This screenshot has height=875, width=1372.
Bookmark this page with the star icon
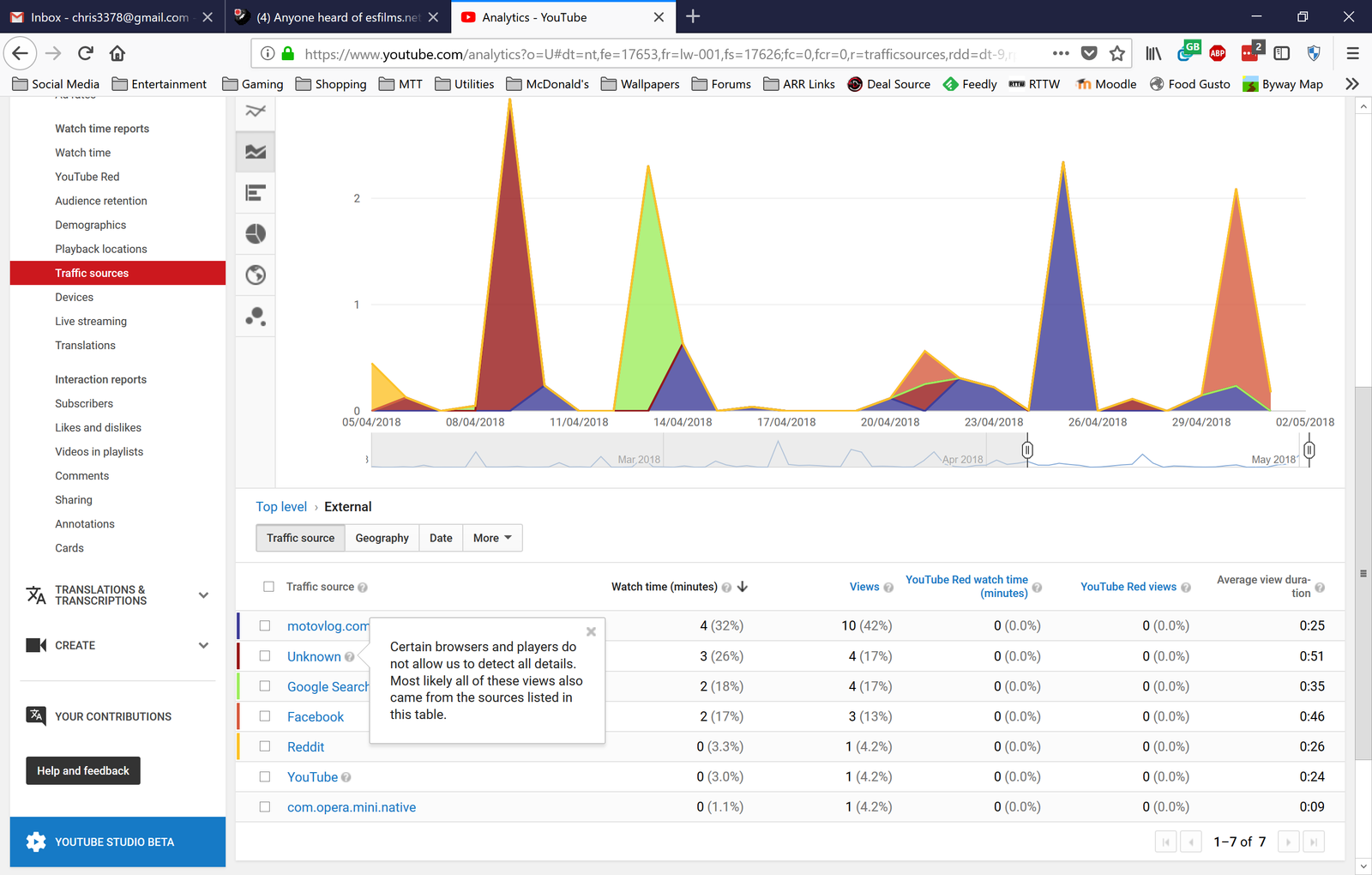coord(1116,53)
